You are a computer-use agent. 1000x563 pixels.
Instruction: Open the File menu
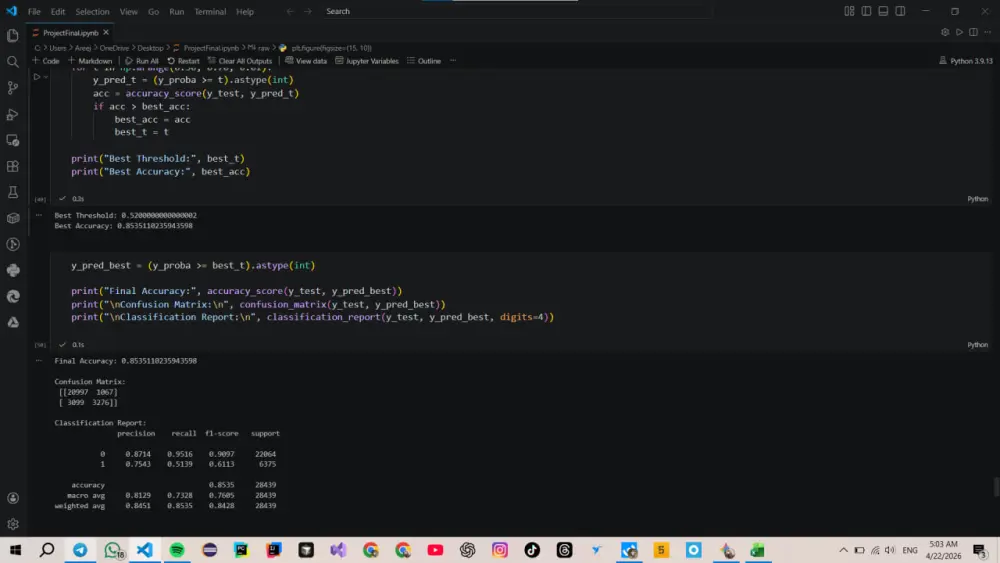point(34,11)
